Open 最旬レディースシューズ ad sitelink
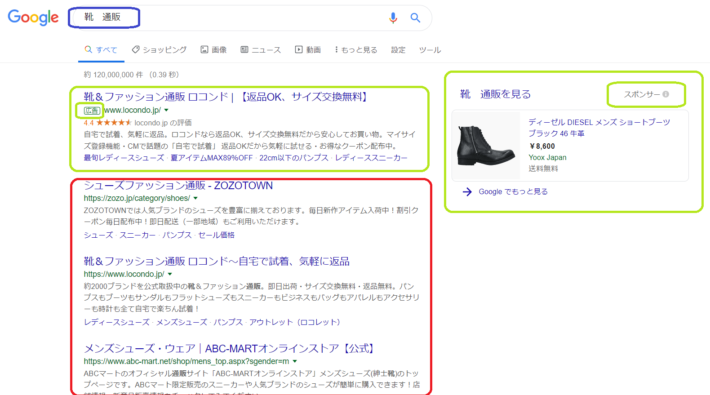This screenshot has height=395, width=710. point(124,158)
